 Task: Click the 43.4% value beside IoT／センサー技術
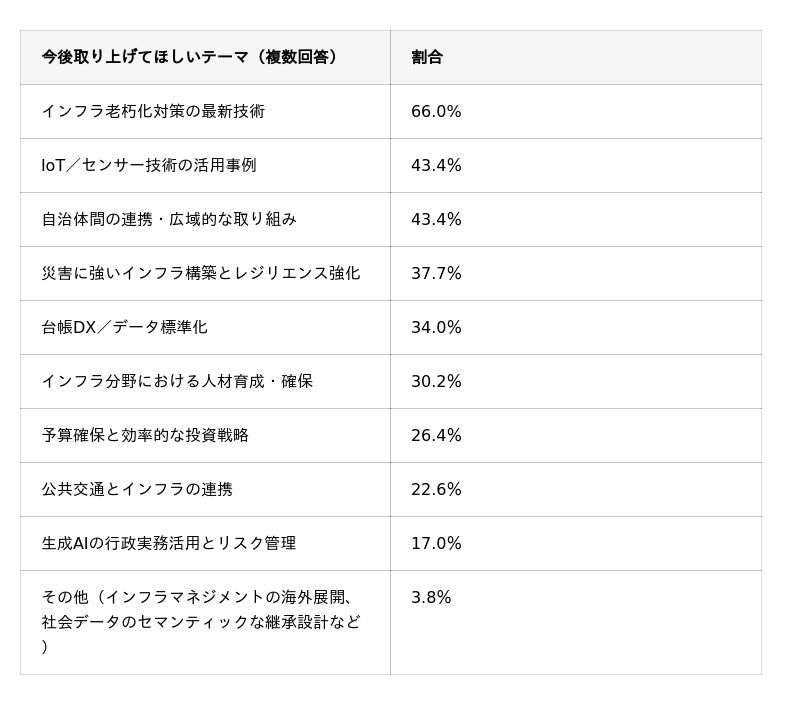436,165
